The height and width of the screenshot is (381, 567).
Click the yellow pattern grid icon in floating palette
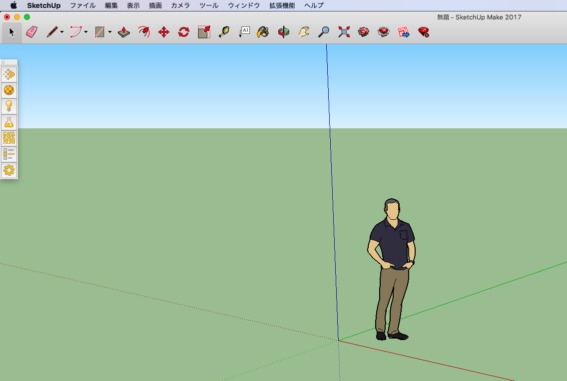pos(9,138)
